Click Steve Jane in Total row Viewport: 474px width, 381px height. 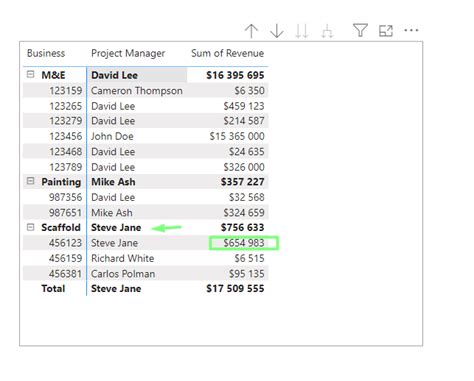116,288
